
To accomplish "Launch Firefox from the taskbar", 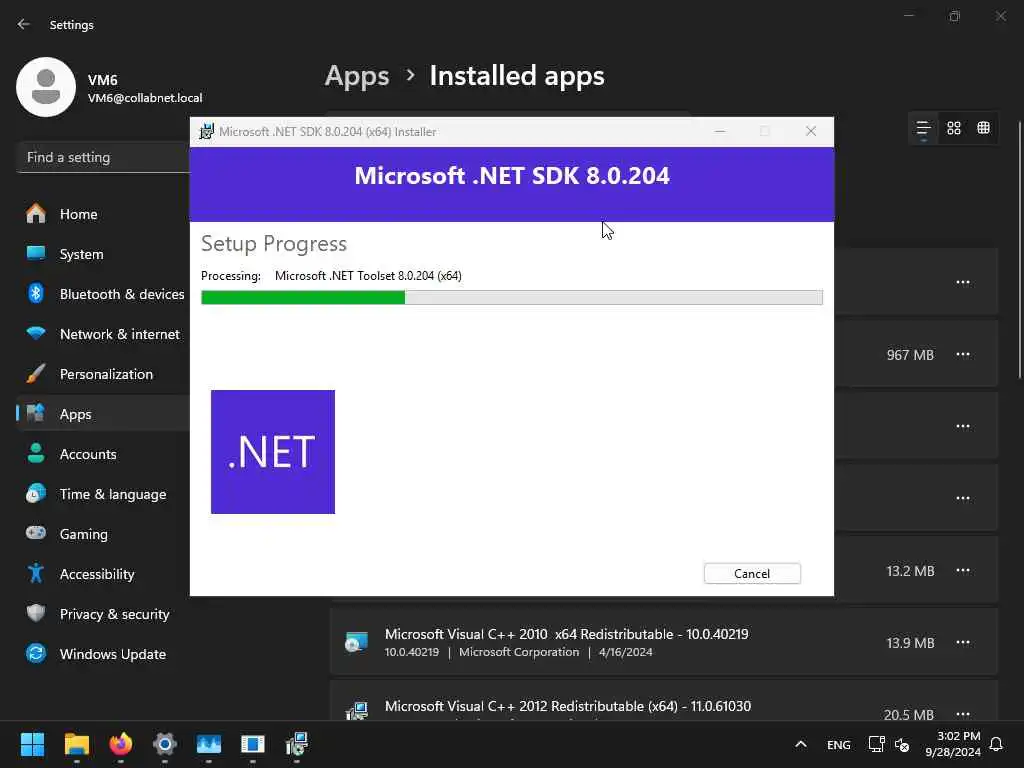I will tap(121, 744).
